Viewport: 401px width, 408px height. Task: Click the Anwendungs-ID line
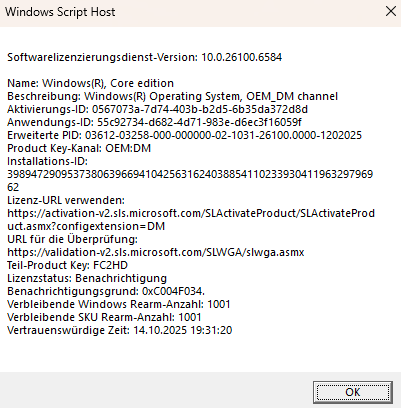coord(154,122)
